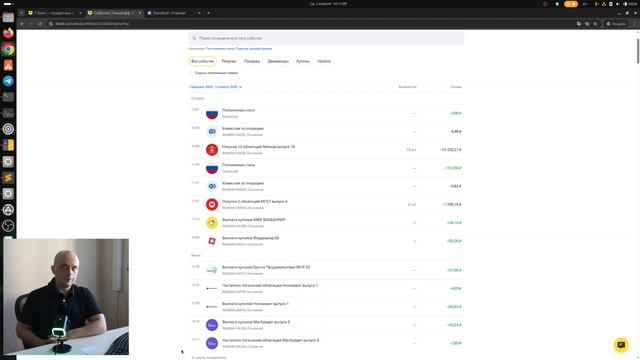Click the 'Выплата купонов МФК ВЭББАНКИР' text
640x360 pixels.
point(253,220)
